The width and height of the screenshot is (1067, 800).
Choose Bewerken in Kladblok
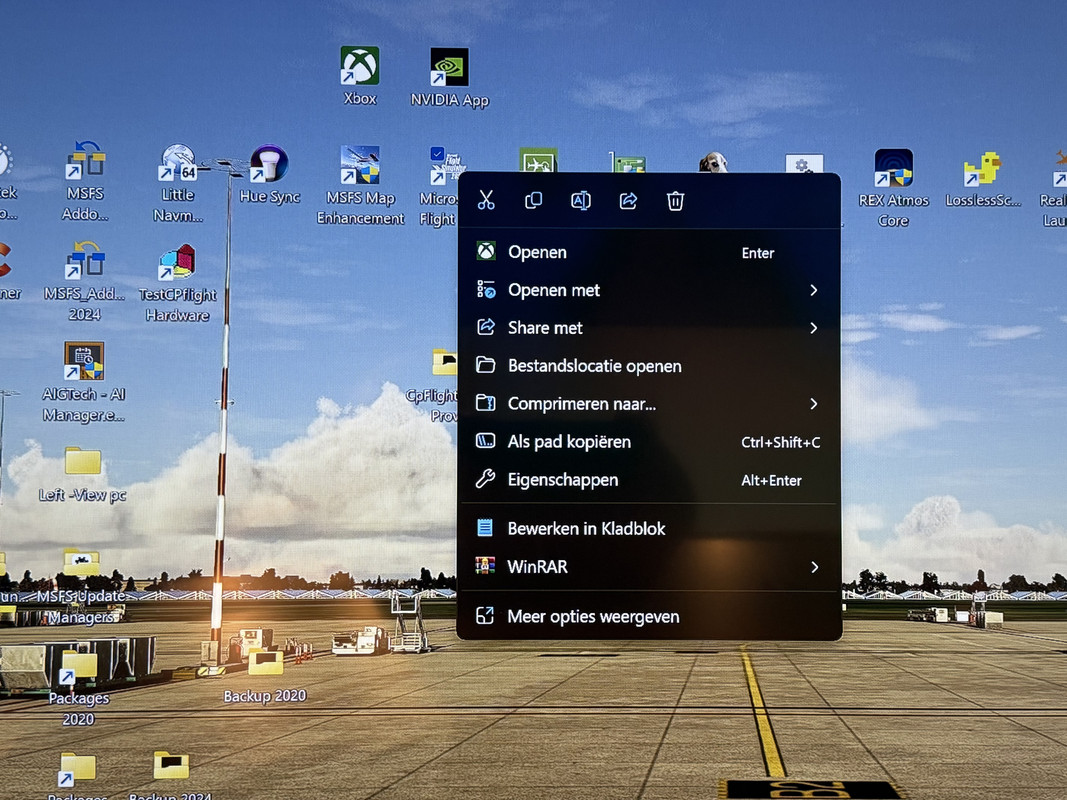click(649, 529)
